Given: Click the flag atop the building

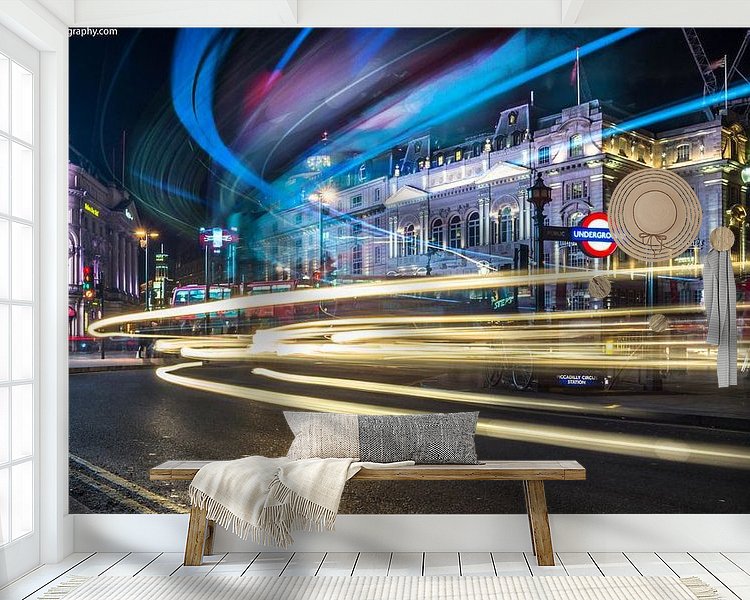Looking at the screenshot, I should 574,70.
